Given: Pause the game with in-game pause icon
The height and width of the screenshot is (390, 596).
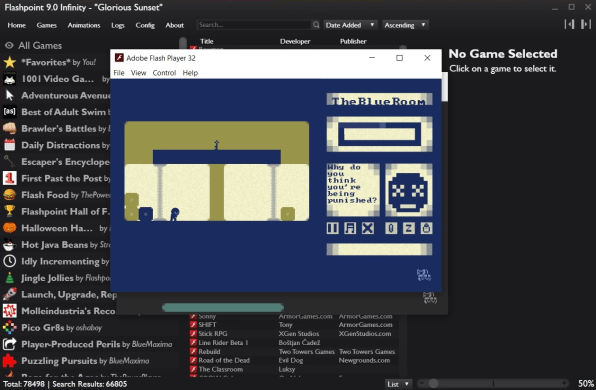Looking at the screenshot, I should click(333, 228).
